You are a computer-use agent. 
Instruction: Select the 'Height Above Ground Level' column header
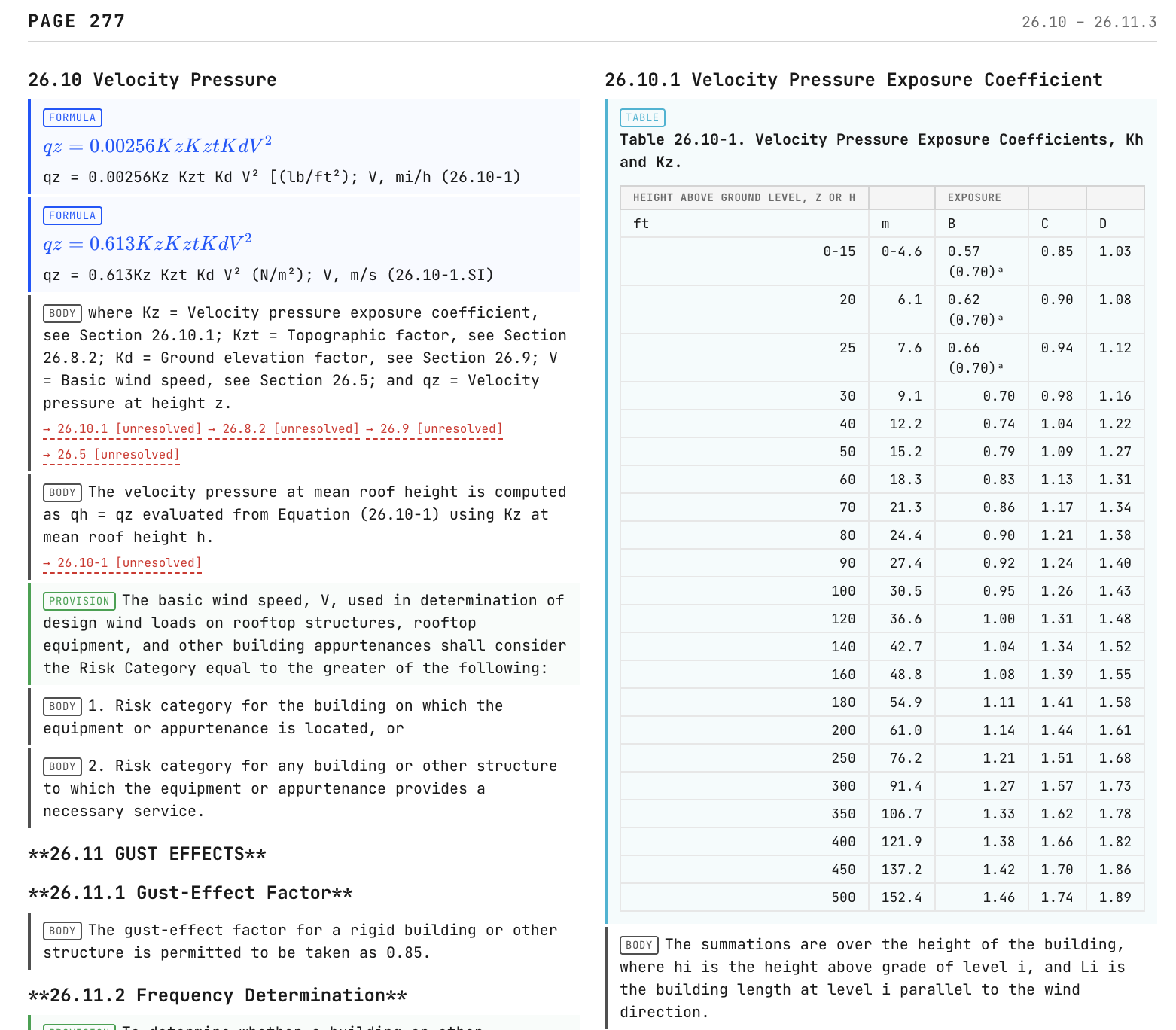click(744, 198)
